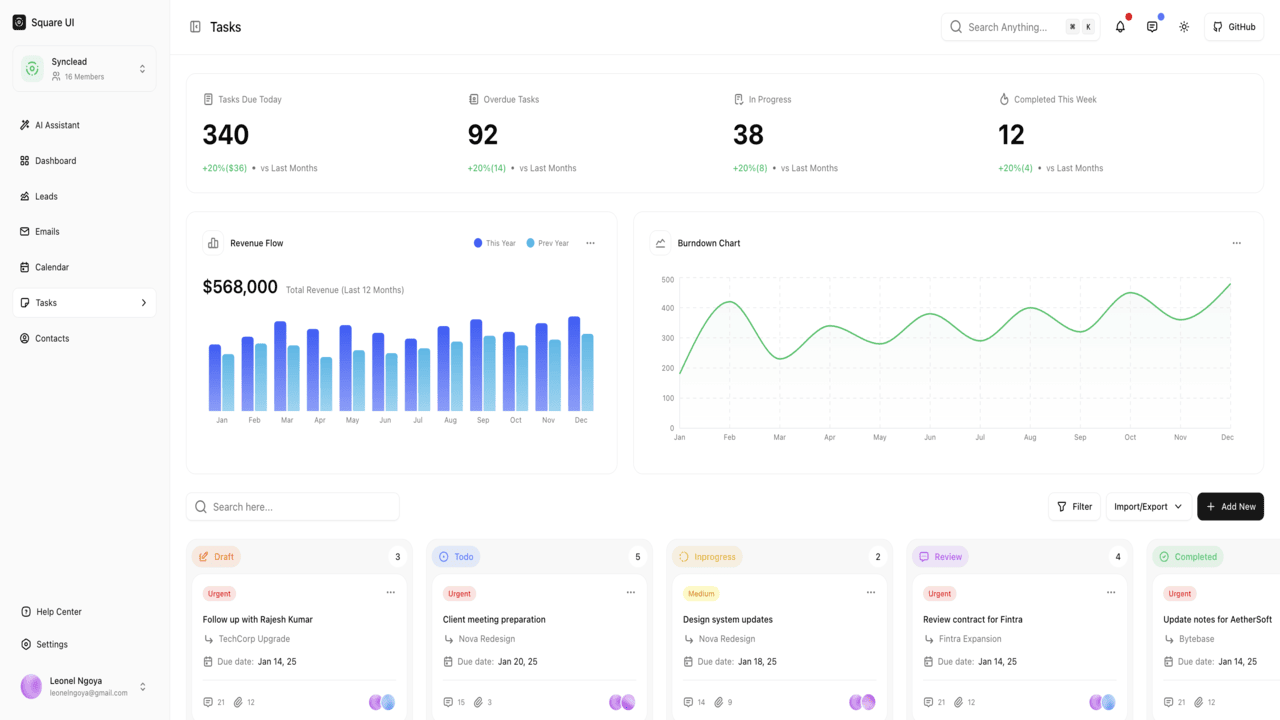Open Follow up with Rajesh Kumar task

[x=258, y=620]
